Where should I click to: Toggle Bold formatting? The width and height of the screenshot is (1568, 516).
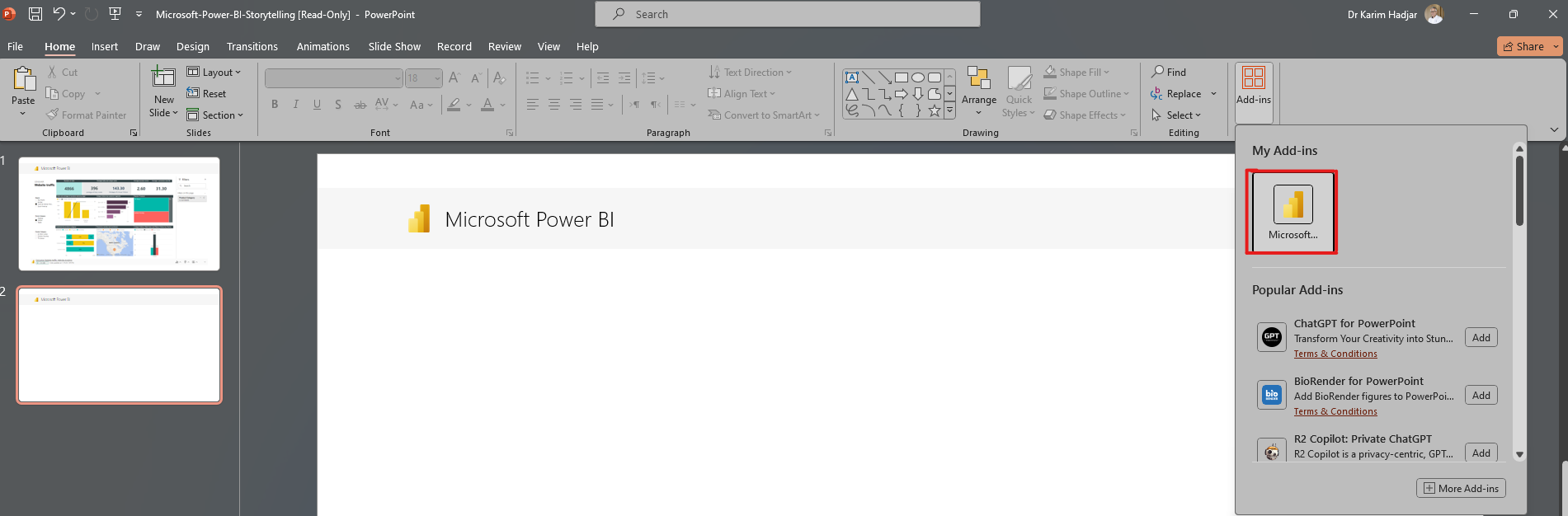[275, 105]
